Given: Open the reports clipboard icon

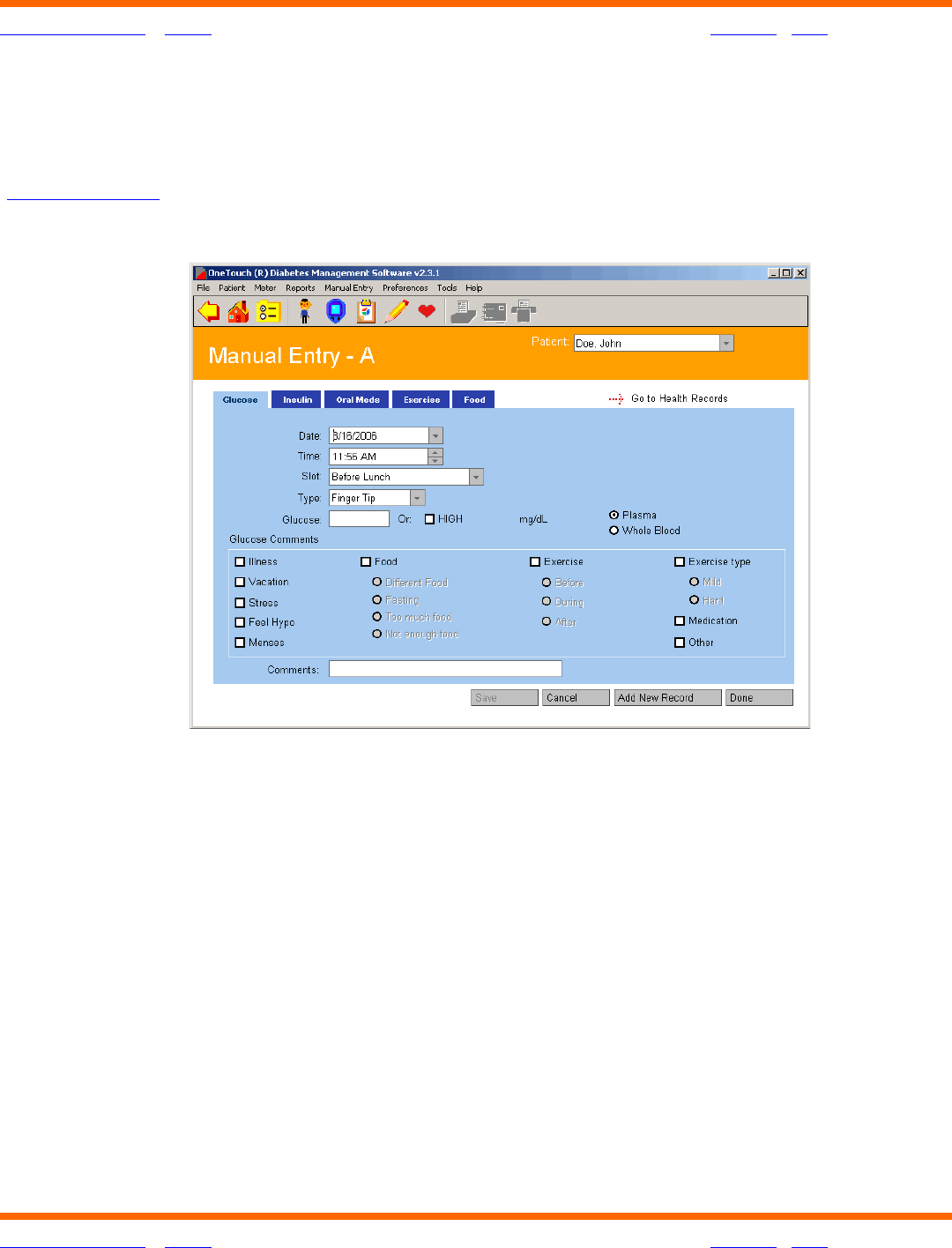Looking at the screenshot, I should pos(366,311).
